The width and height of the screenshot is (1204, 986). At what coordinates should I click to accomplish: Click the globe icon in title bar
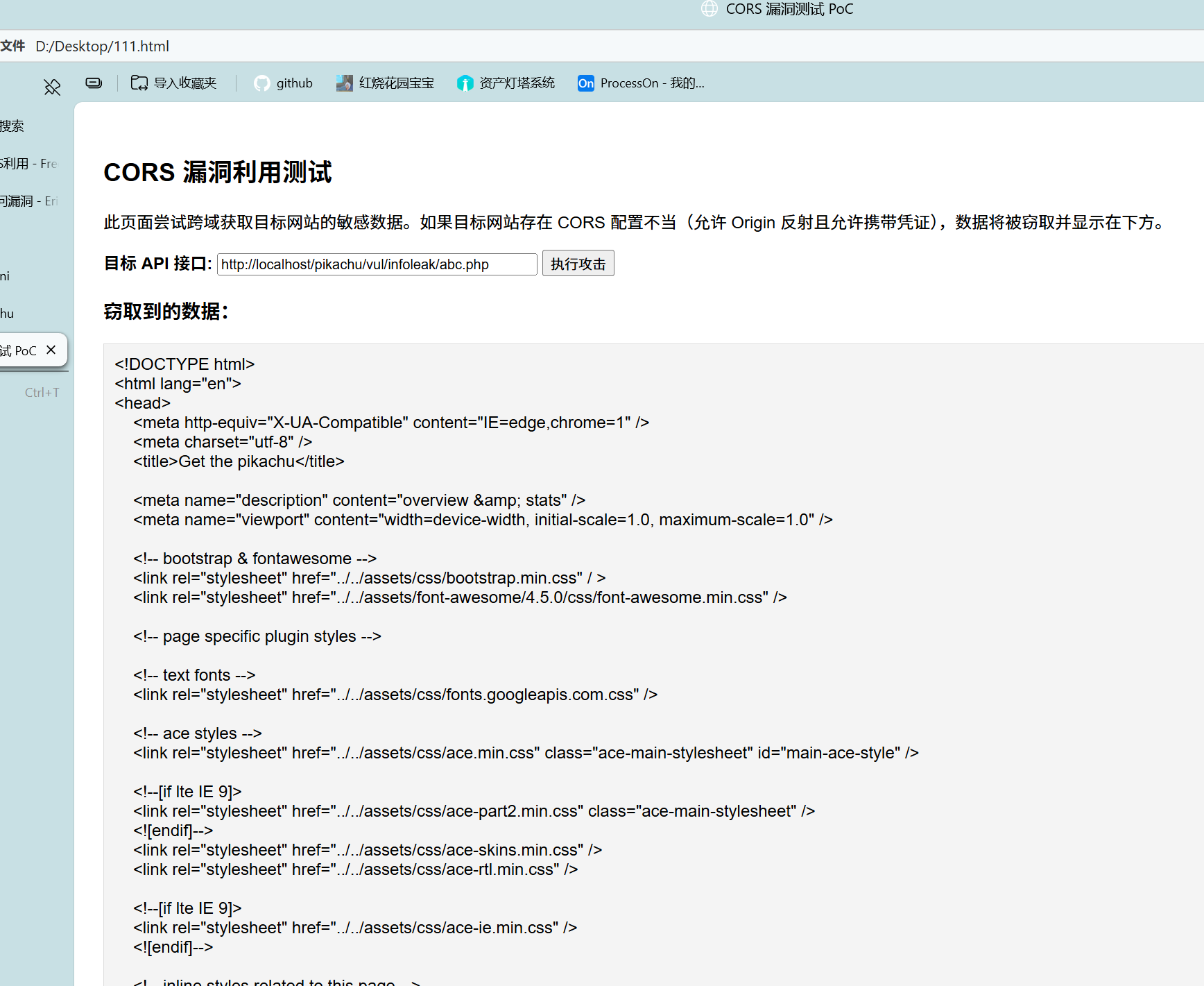(709, 9)
